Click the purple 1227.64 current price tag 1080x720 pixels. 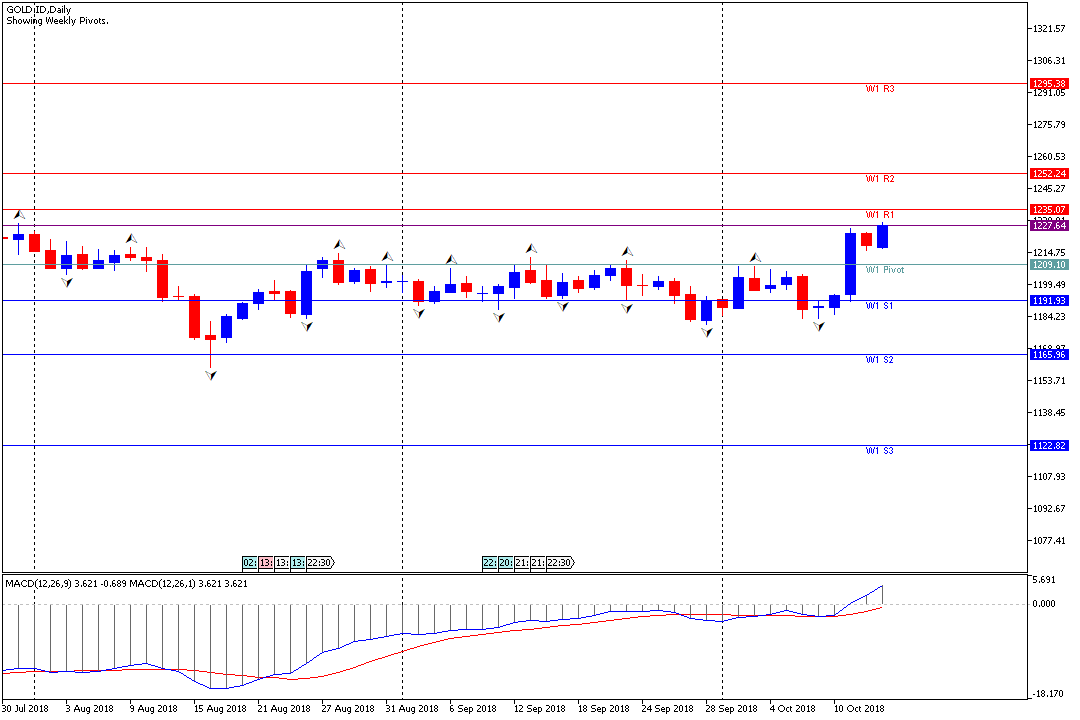1049,226
